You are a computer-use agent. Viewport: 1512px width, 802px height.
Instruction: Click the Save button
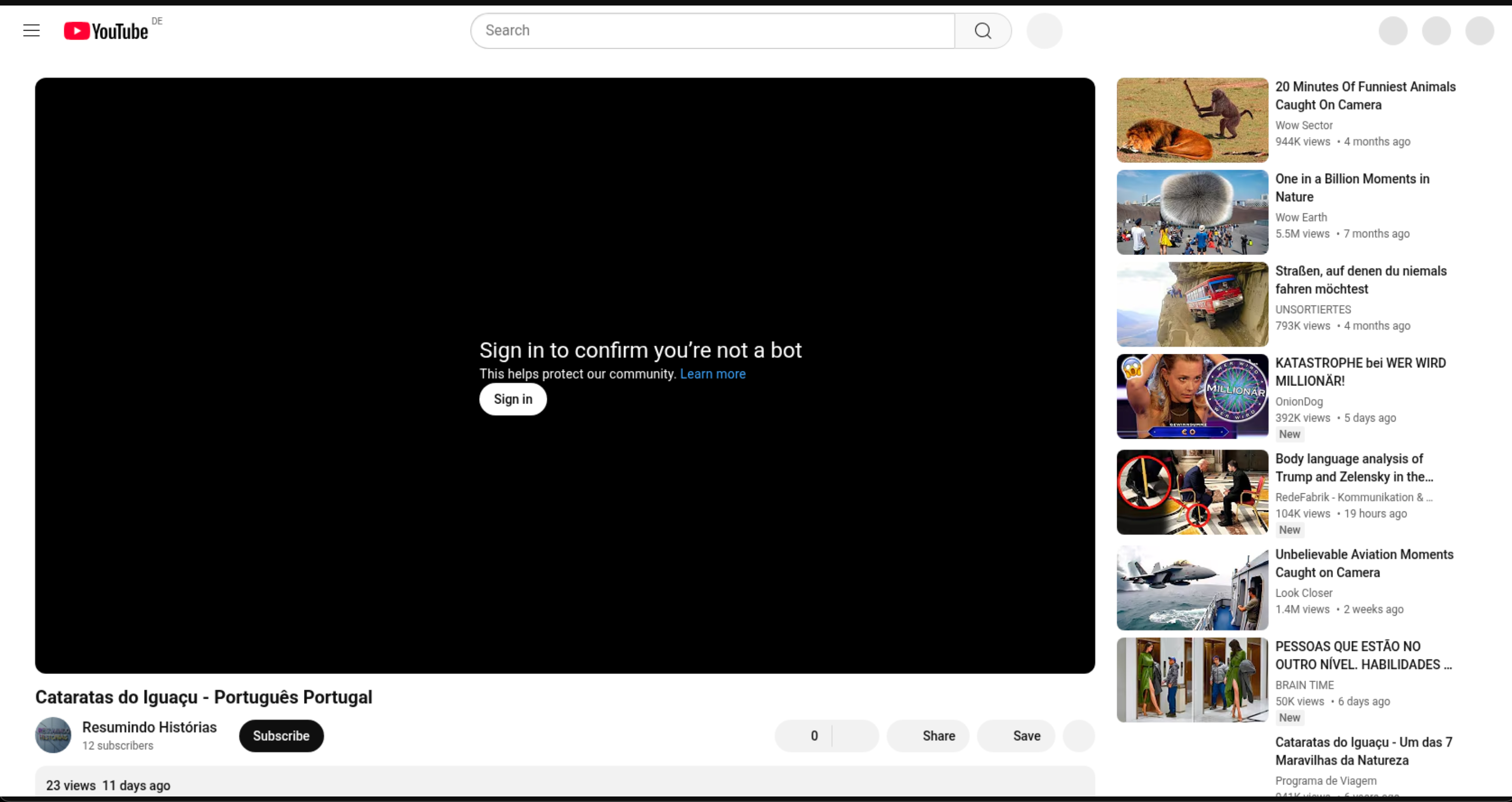[1016, 736]
